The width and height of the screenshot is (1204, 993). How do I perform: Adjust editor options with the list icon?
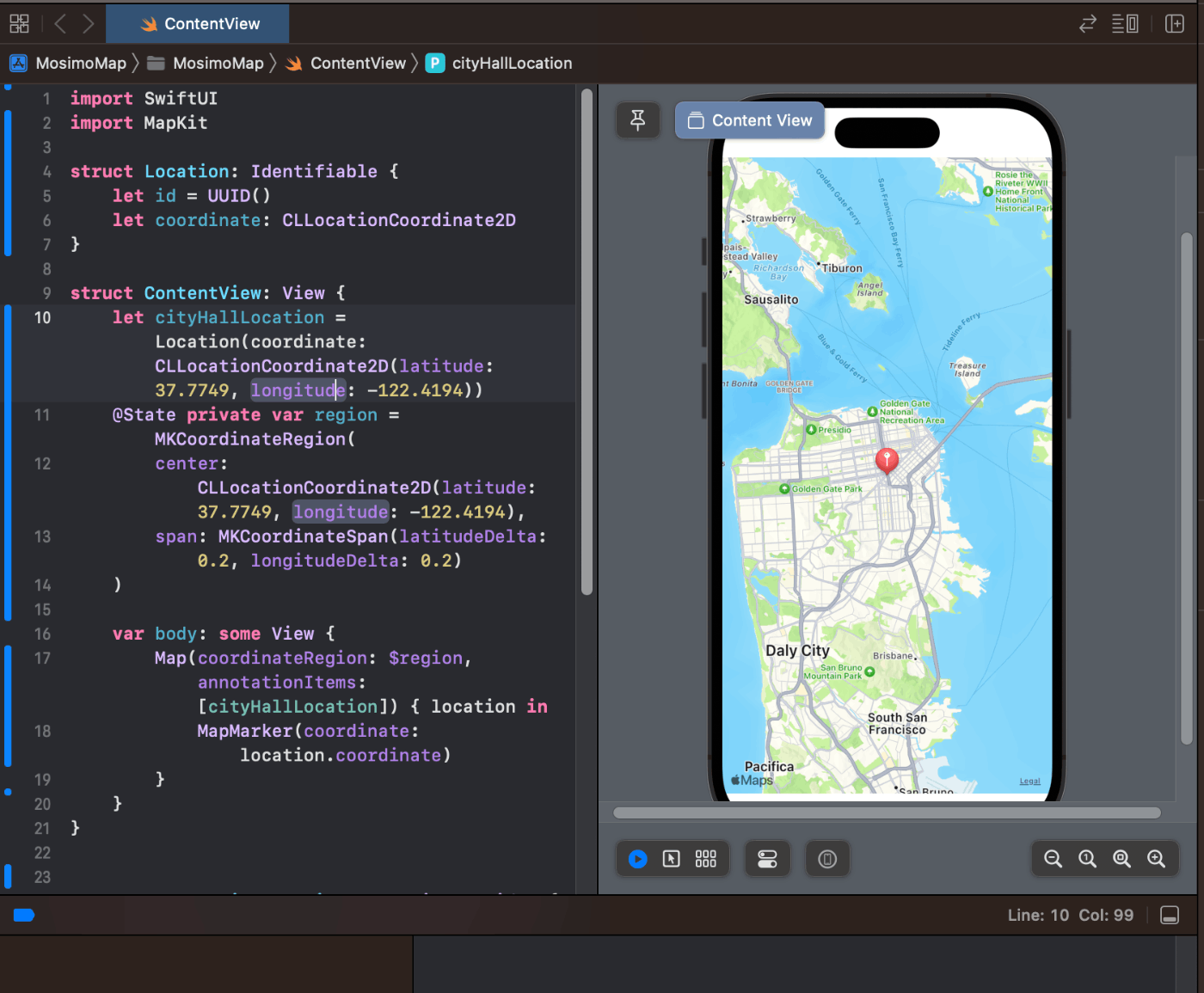[x=1125, y=23]
